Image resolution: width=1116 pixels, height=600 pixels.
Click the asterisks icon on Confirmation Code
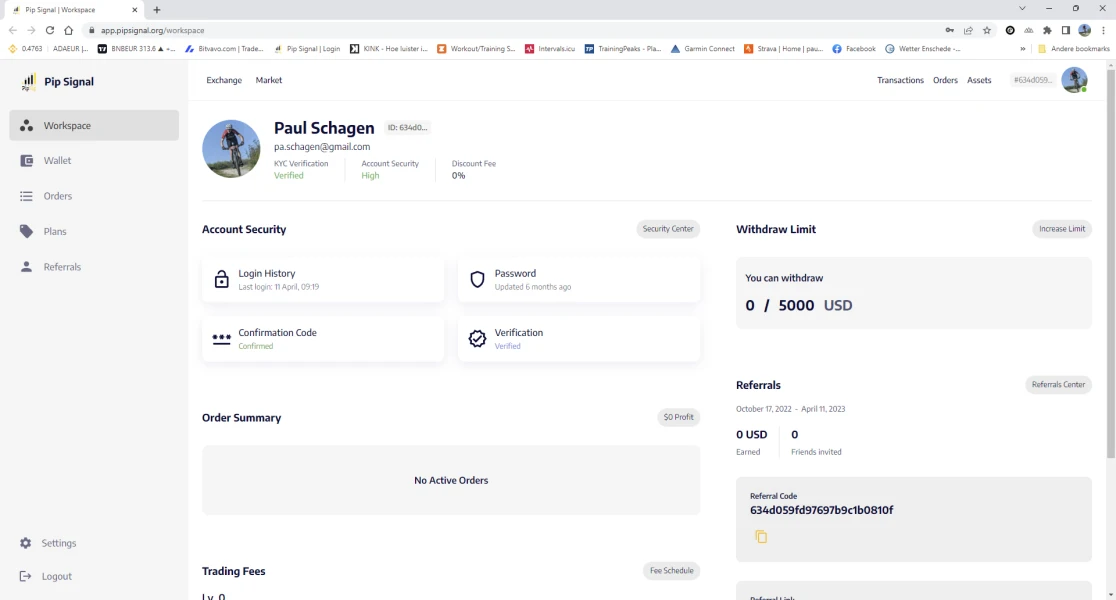(221, 339)
